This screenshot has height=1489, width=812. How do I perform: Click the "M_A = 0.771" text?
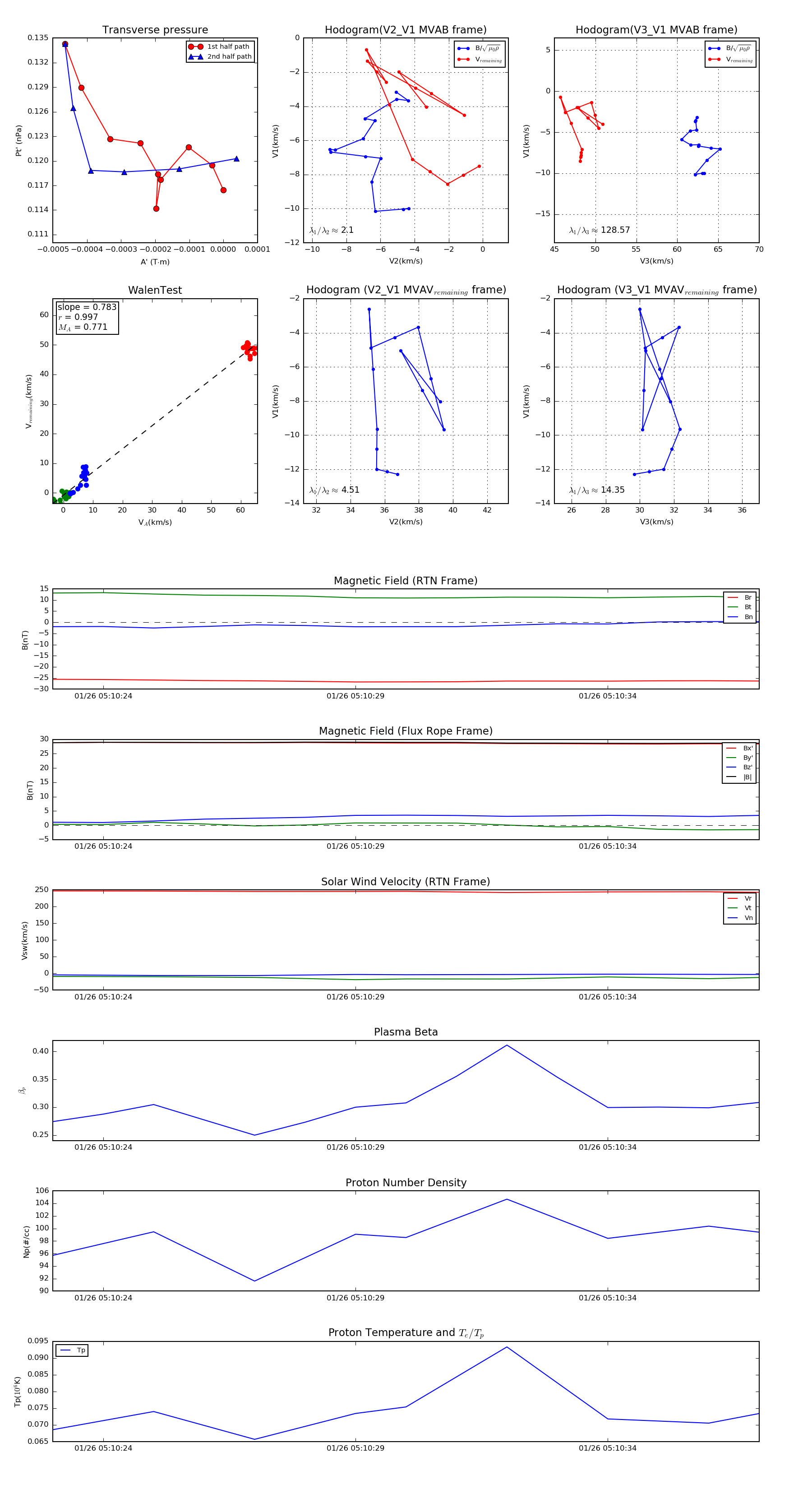(x=83, y=327)
